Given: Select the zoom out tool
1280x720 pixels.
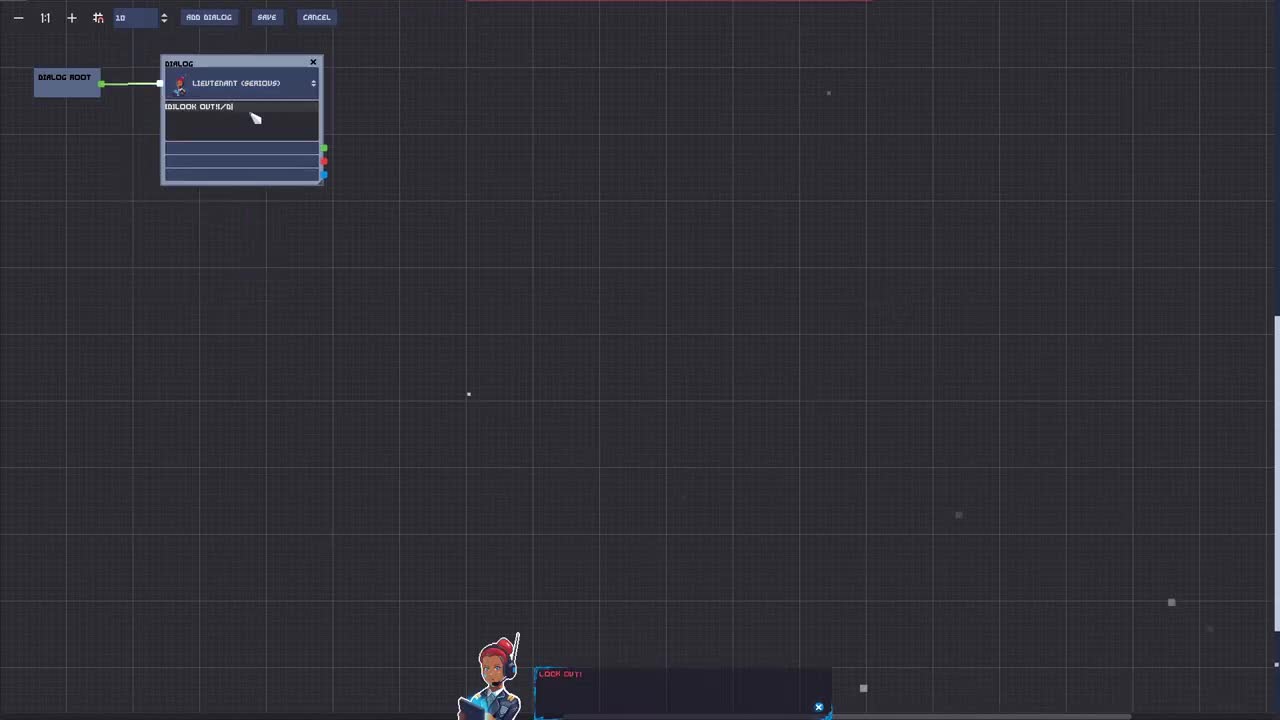Looking at the screenshot, I should point(18,17).
